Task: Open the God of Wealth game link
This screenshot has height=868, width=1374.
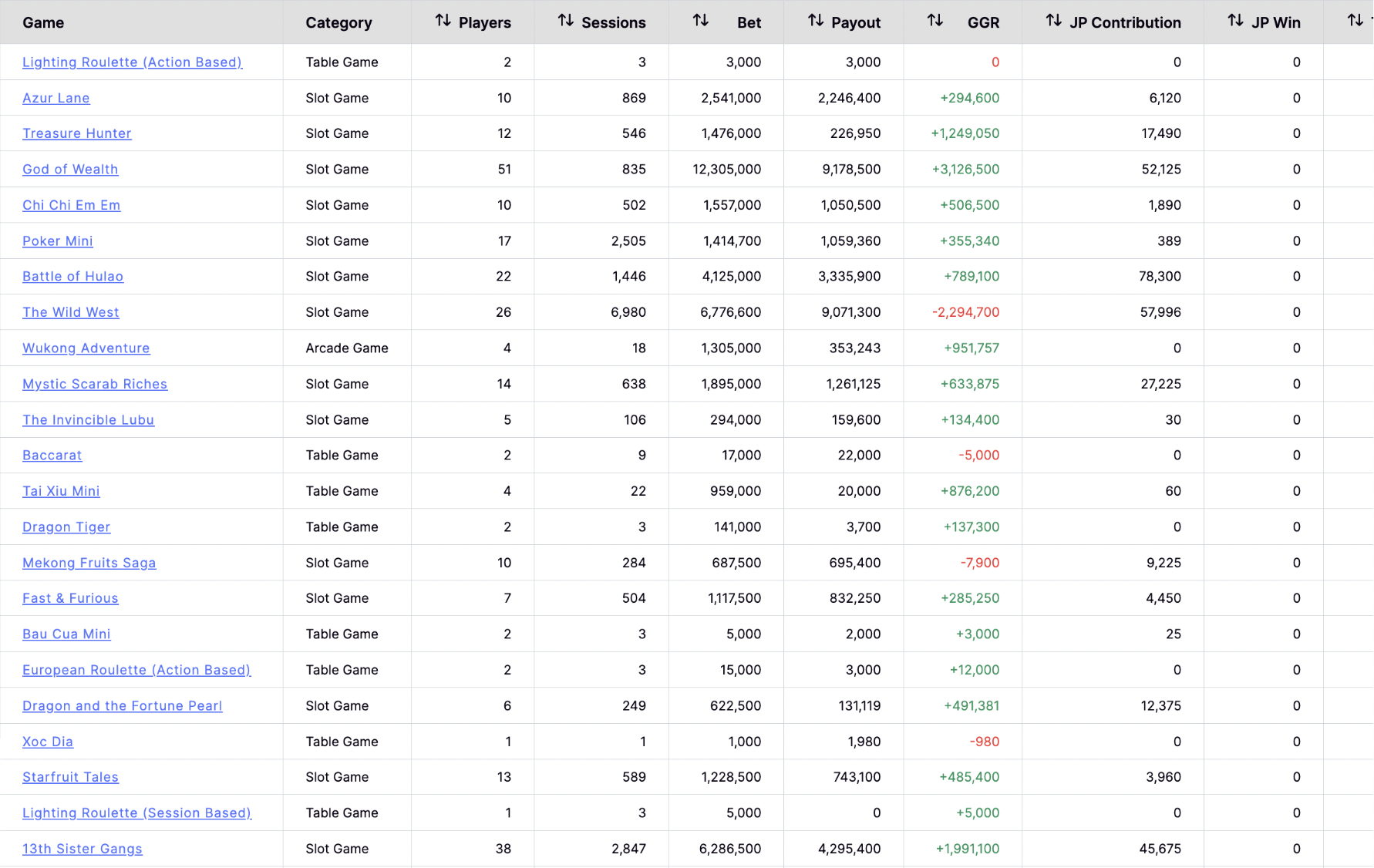Action: [x=70, y=170]
